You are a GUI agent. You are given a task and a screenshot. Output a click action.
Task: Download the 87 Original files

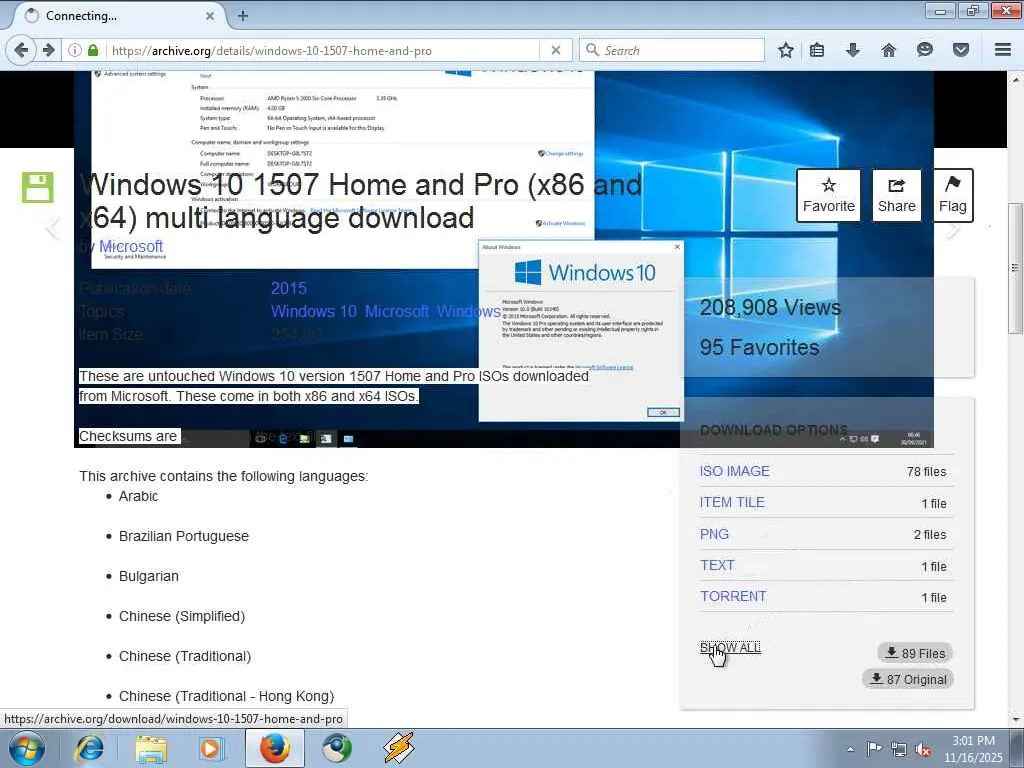pos(908,679)
